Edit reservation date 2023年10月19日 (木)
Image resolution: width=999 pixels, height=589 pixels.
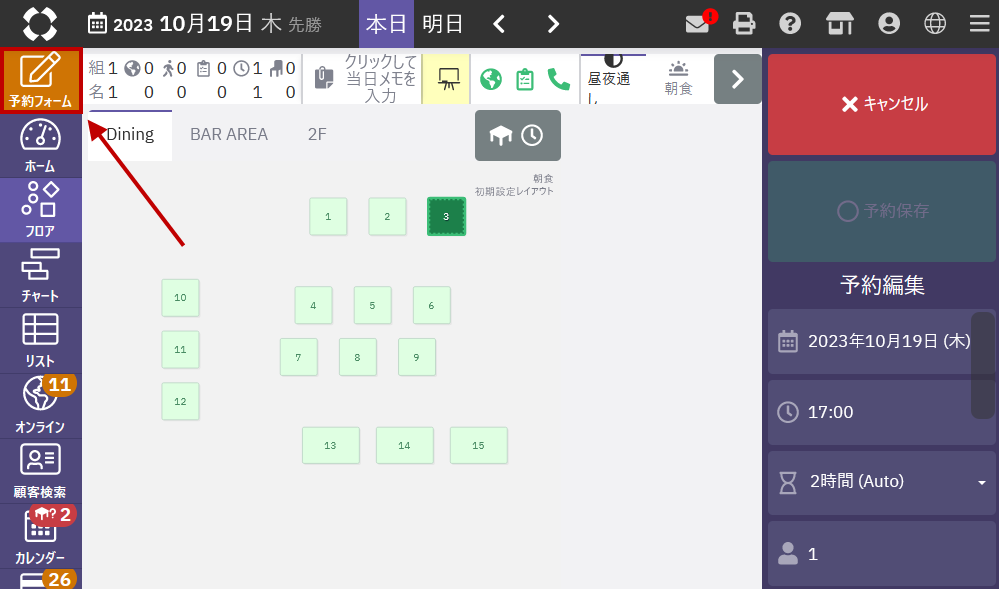[x=882, y=341]
